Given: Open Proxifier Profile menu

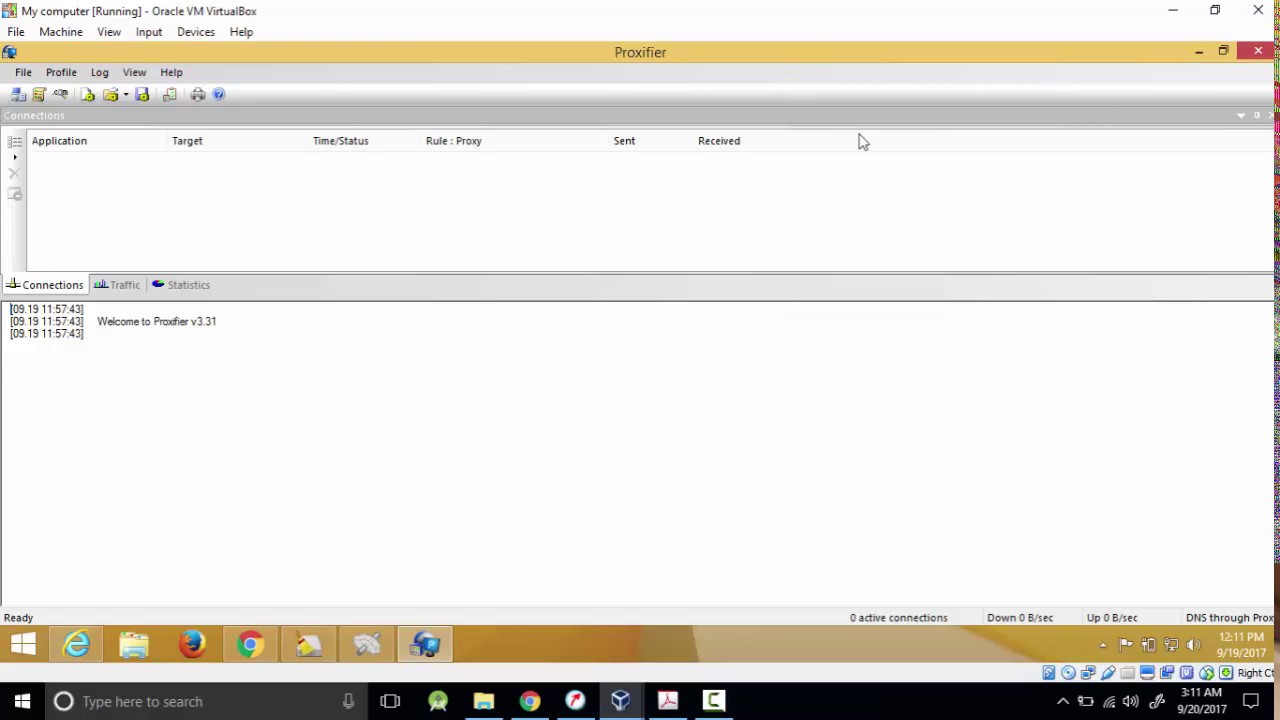Looking at the screenshot, I should tap(61, 72).
